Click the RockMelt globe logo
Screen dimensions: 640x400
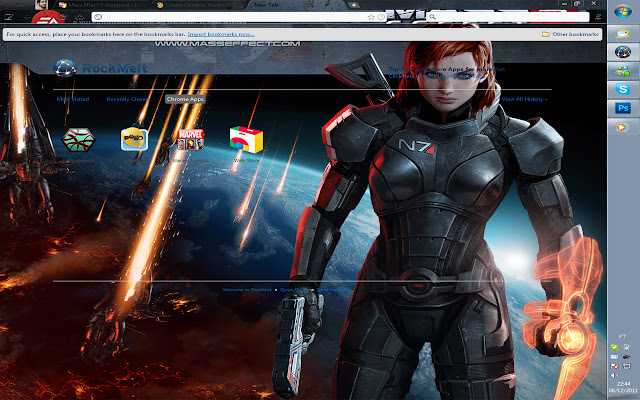point(64,68)
